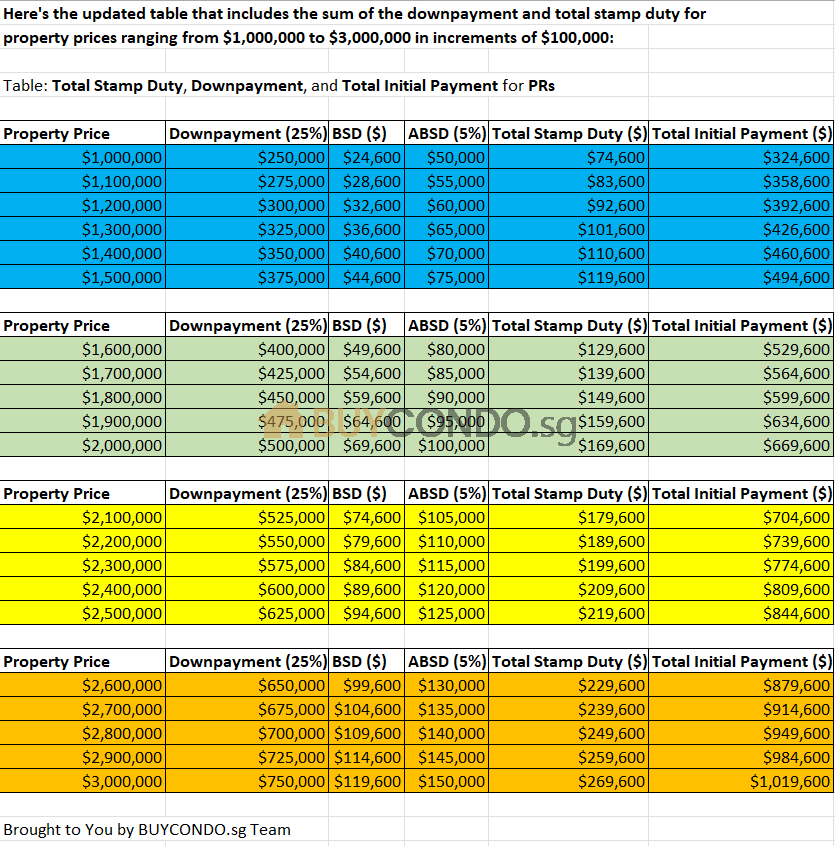Select the BSD cell showing $28,600
Viewport: 835px width, 846px height.
(x=367, y=181)
